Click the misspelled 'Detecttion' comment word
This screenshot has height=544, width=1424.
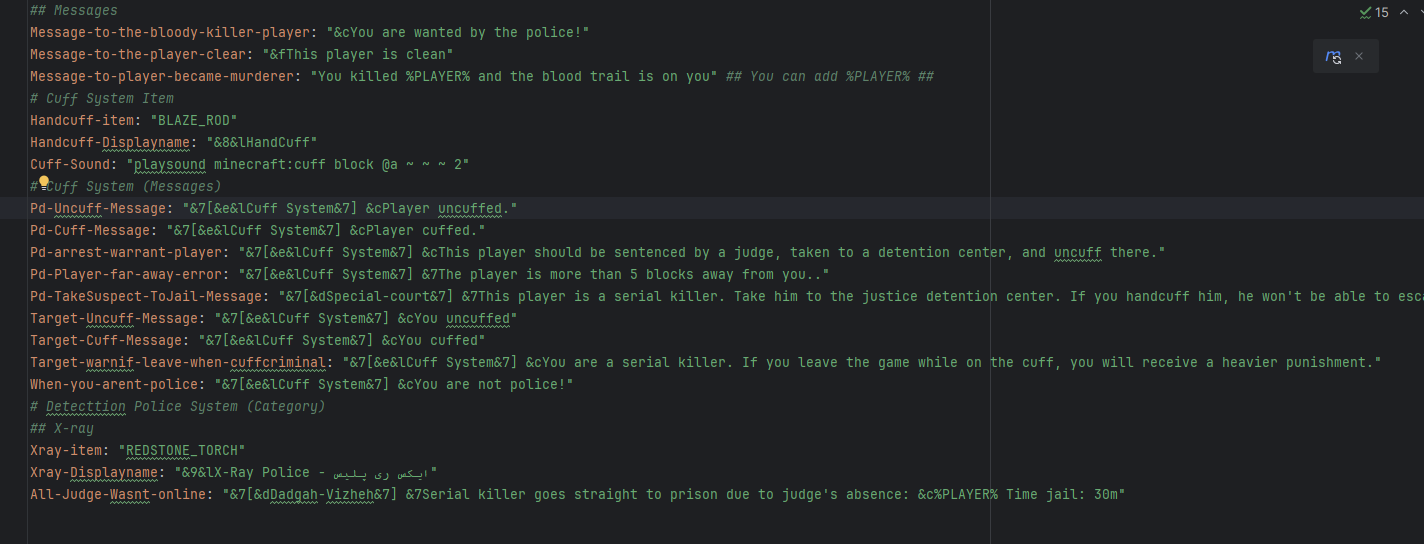[x=86, y=406]
